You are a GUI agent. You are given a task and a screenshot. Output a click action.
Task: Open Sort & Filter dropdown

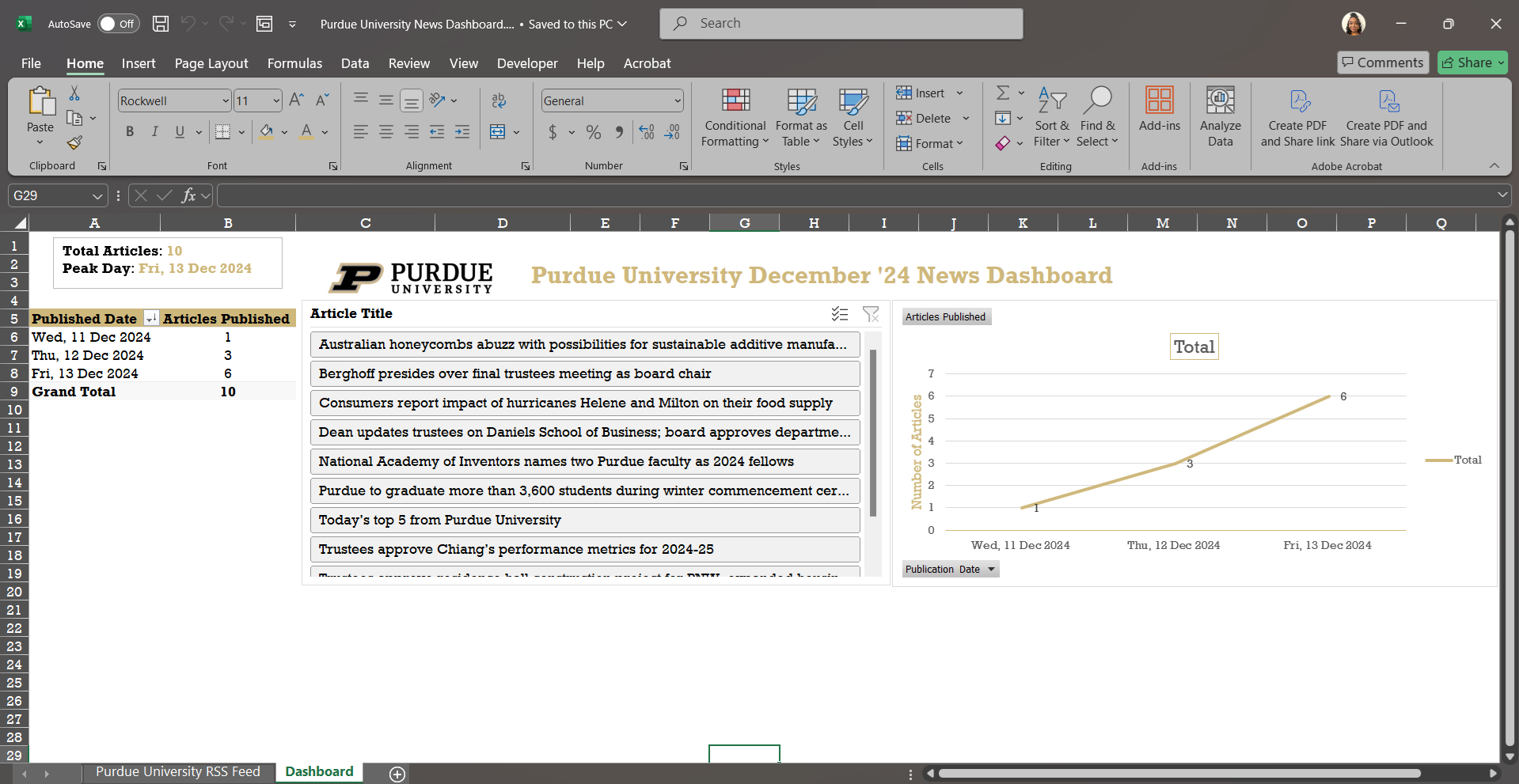tap(1051, 116)
